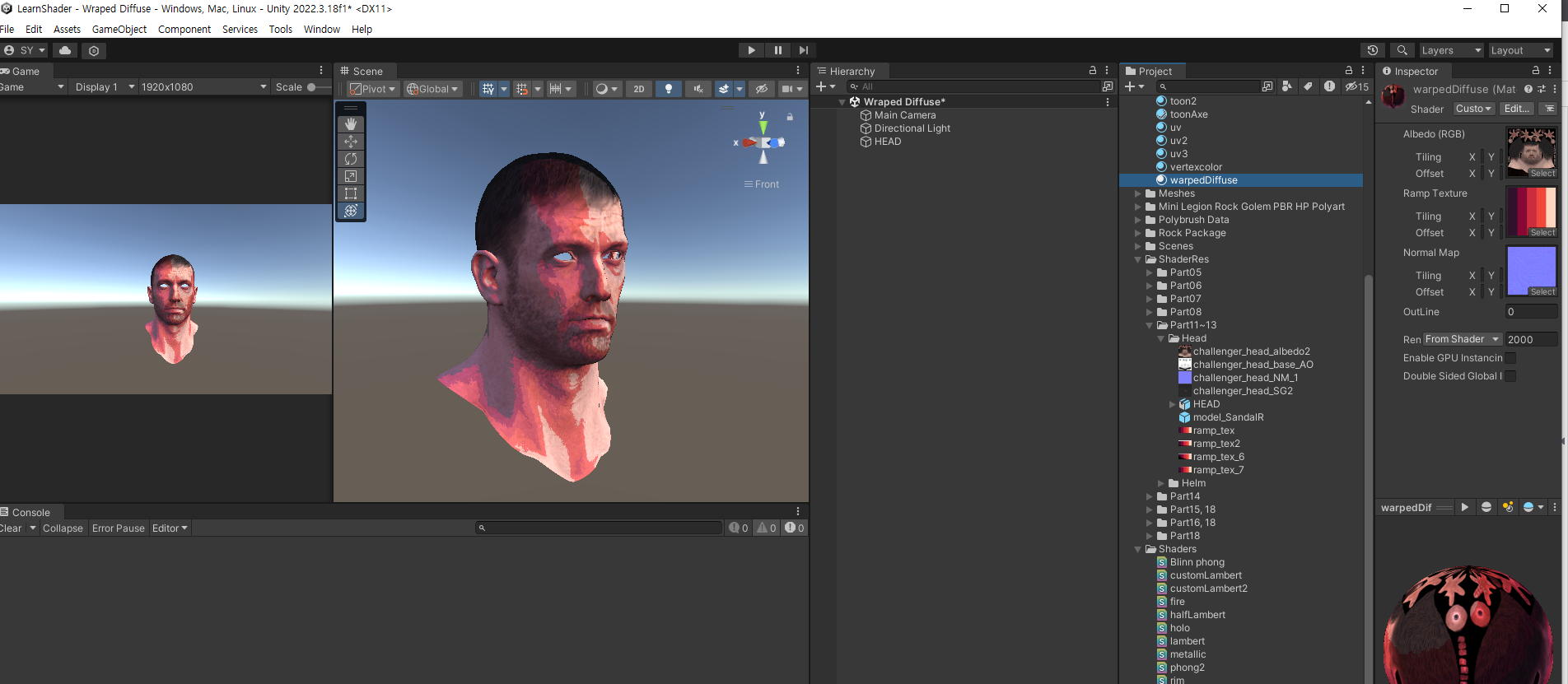Open the version control settings icon
The height and width of the screenshot is (684, 1568).
[94, 50]
